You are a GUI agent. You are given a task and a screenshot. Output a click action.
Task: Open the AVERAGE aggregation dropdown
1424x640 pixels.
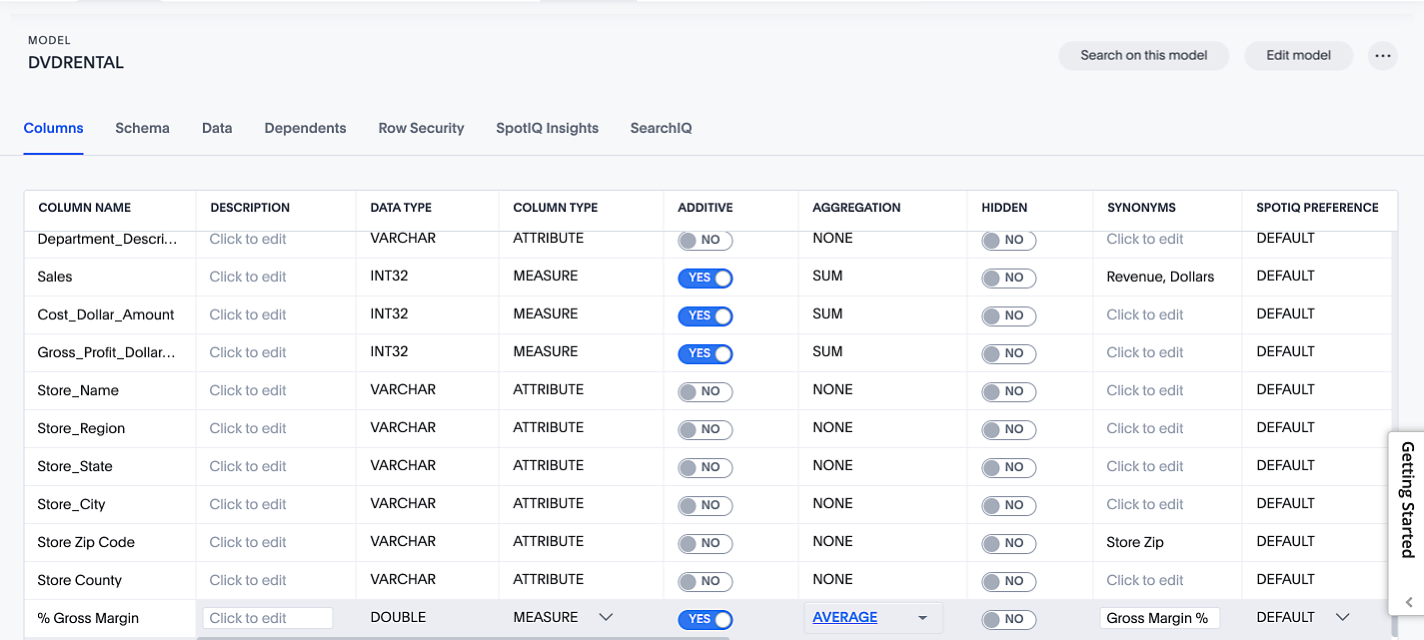point(922,618)
